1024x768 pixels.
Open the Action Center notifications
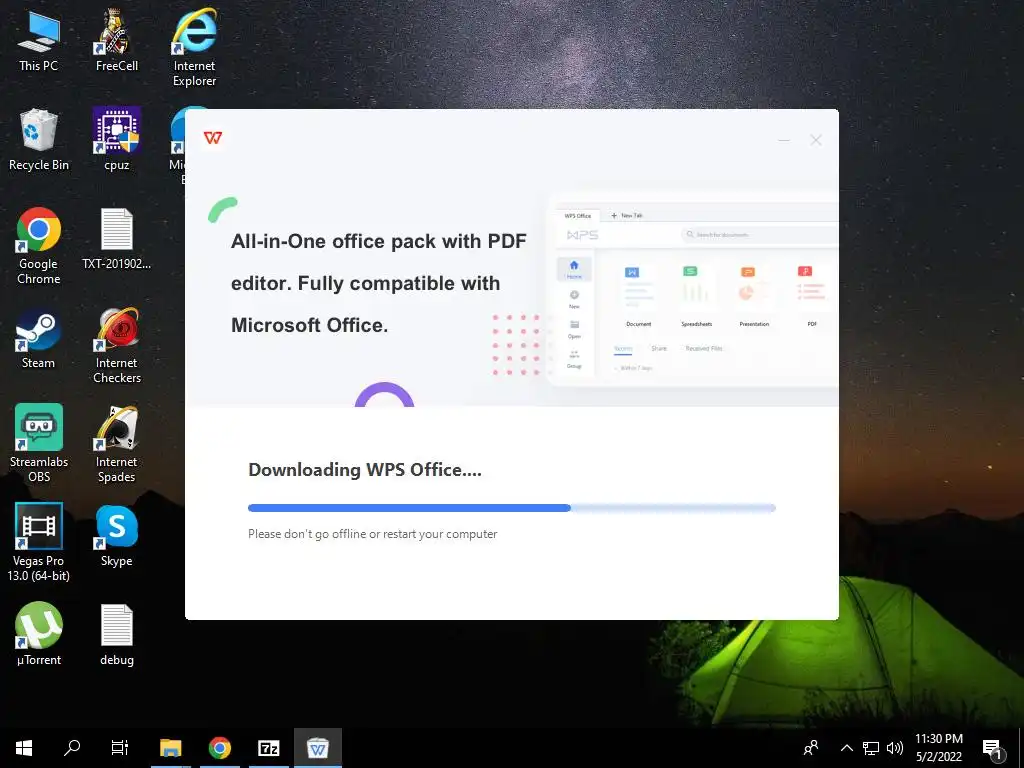[x=993, y=749]
